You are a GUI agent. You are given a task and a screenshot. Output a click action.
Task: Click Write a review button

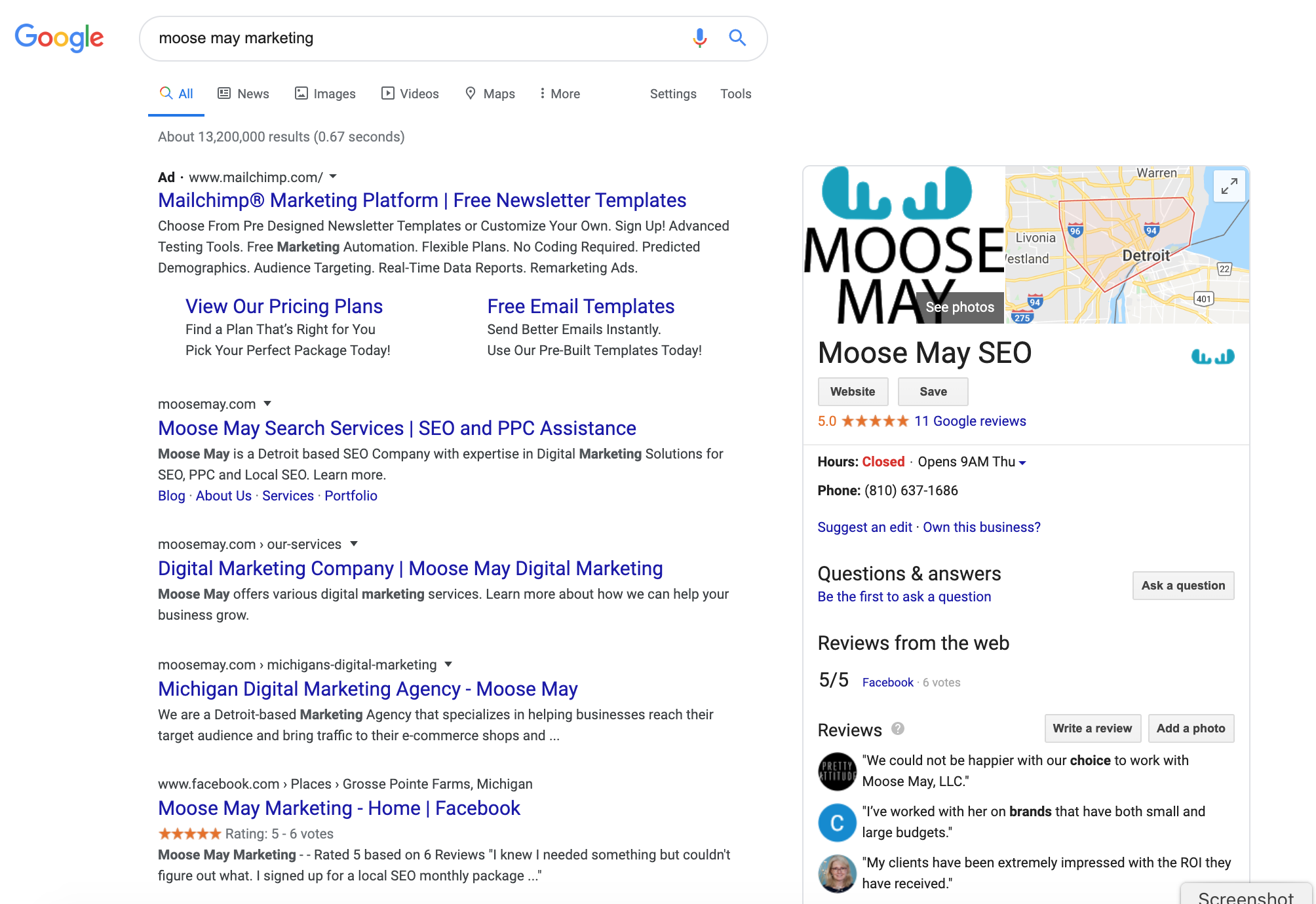1093,728
